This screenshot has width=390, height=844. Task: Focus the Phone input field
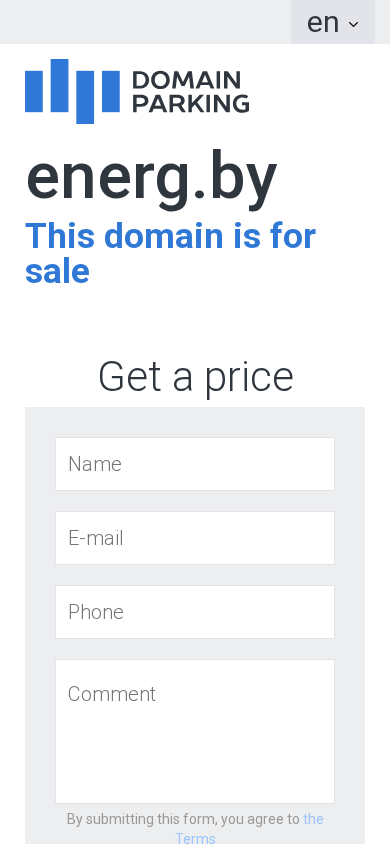tap(195, 612)
